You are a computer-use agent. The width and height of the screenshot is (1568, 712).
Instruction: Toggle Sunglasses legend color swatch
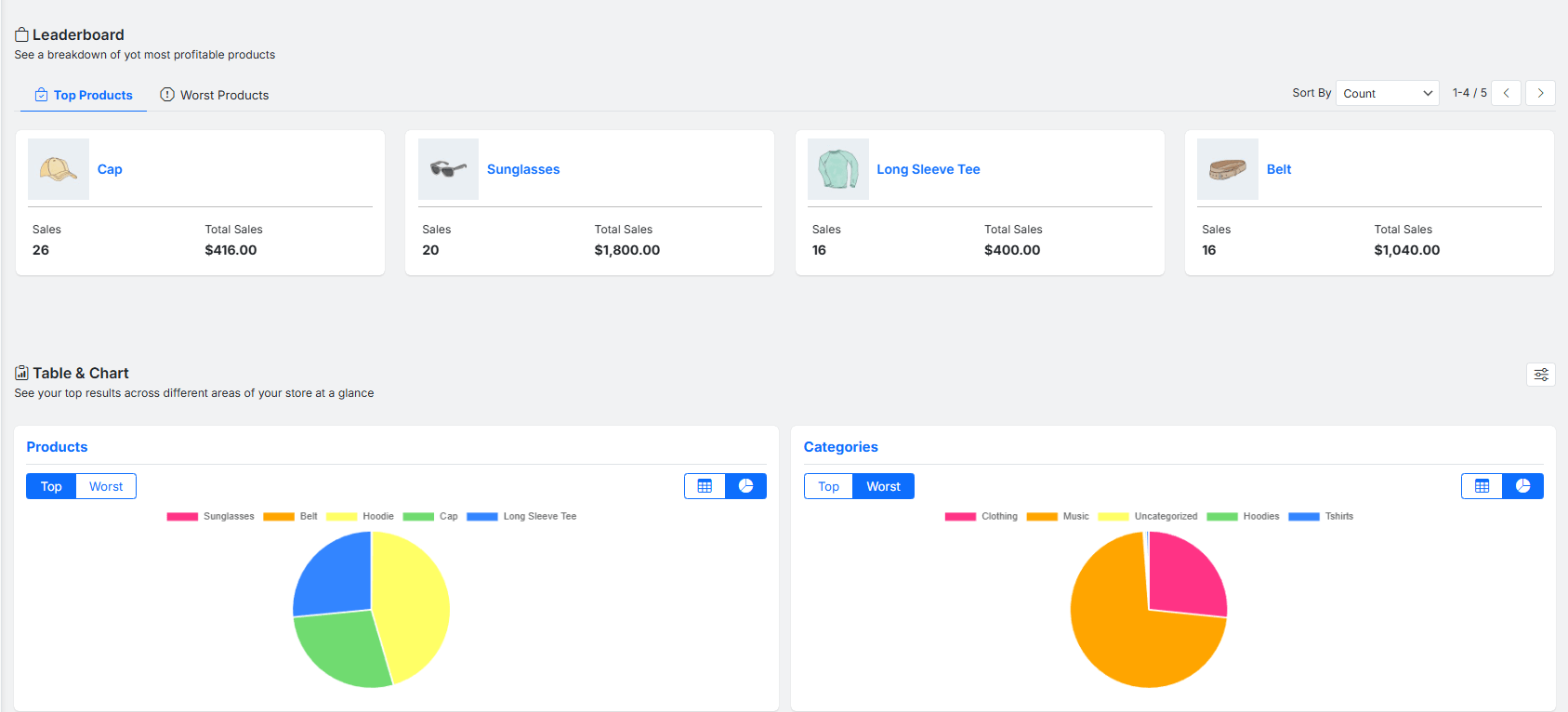(182, 516)
